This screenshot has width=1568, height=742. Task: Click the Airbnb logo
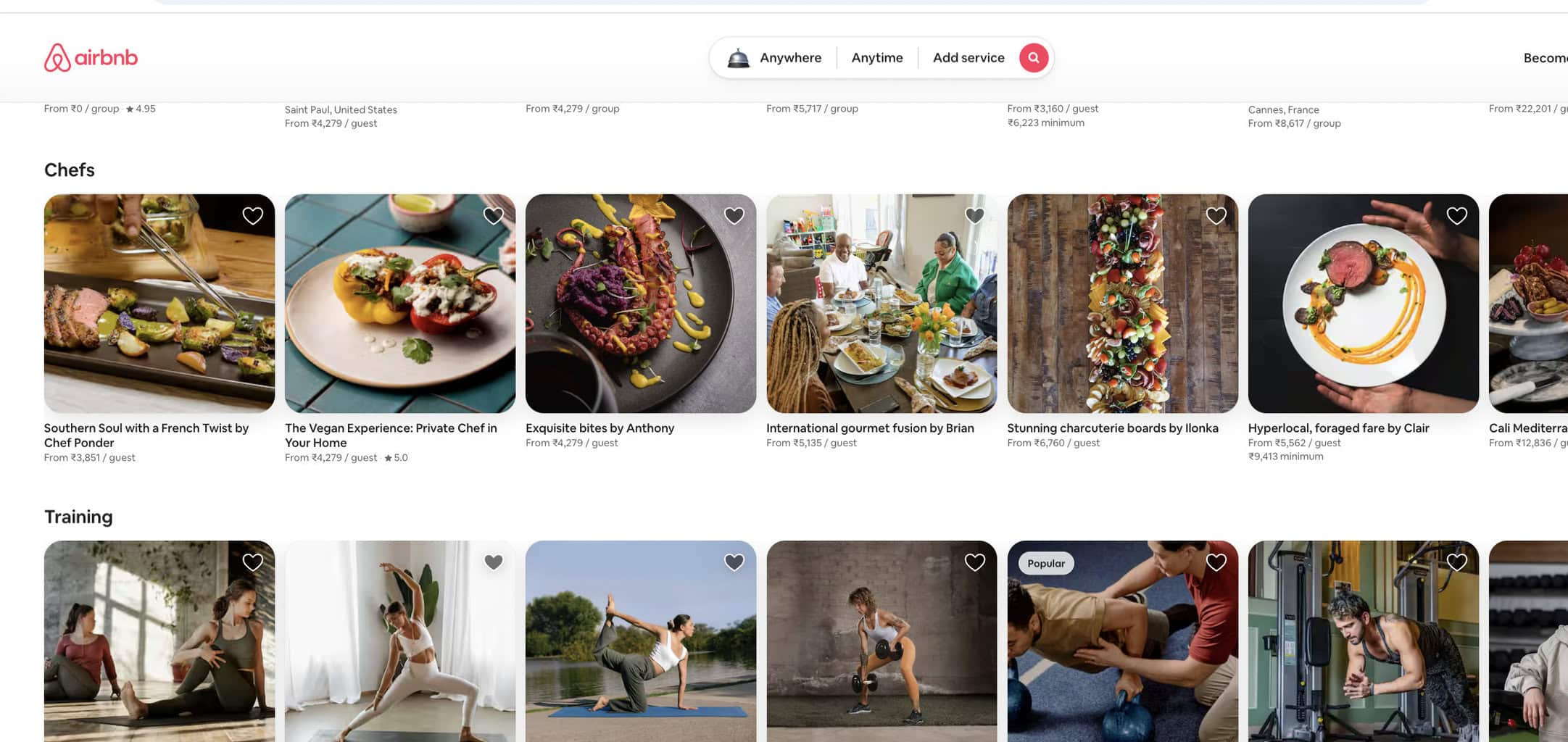[91, 58]
